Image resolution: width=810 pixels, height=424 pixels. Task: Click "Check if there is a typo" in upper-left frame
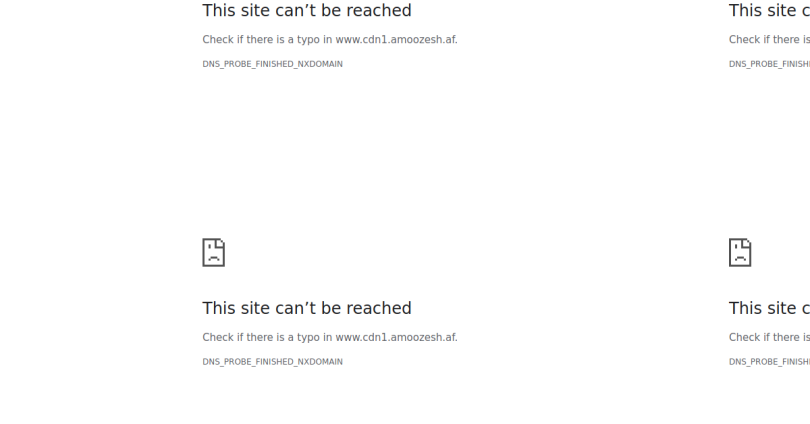tap(261, 40)
